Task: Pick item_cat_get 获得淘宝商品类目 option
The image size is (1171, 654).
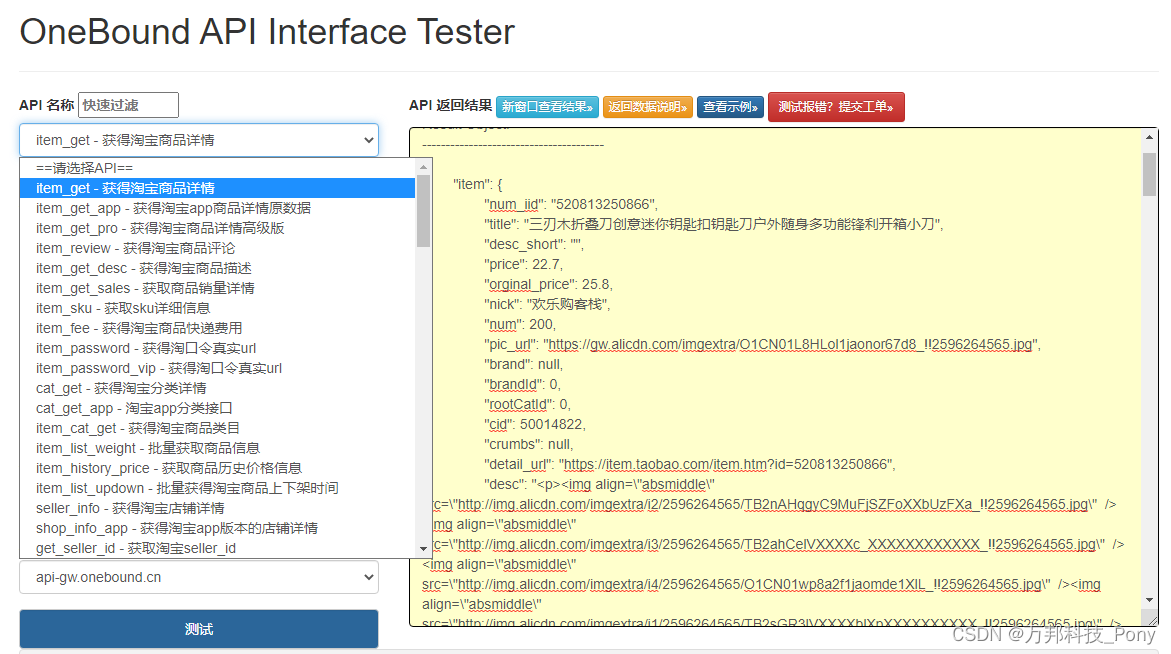Action: 217,429
